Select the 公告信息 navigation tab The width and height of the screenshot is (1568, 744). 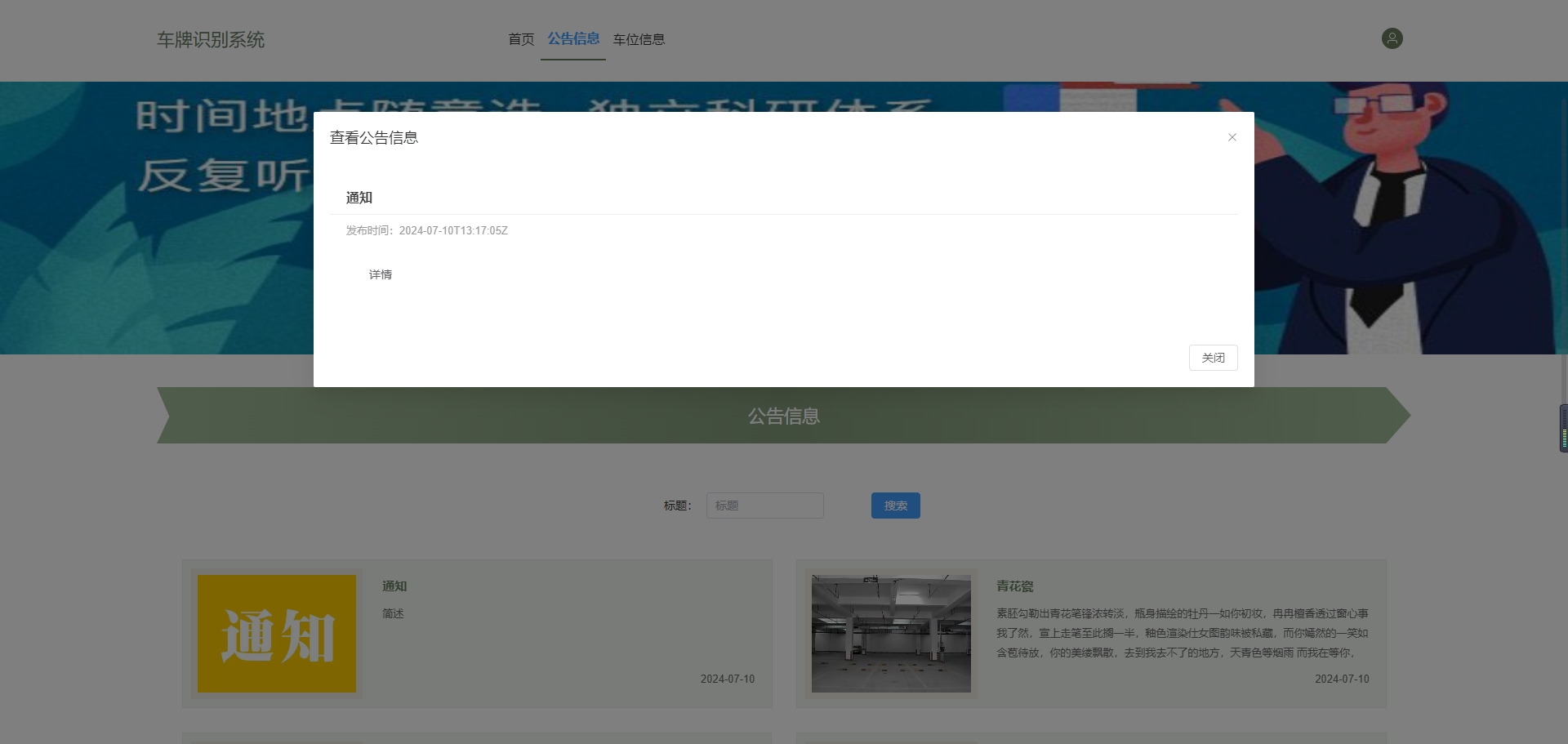click(x=573, y=38)
